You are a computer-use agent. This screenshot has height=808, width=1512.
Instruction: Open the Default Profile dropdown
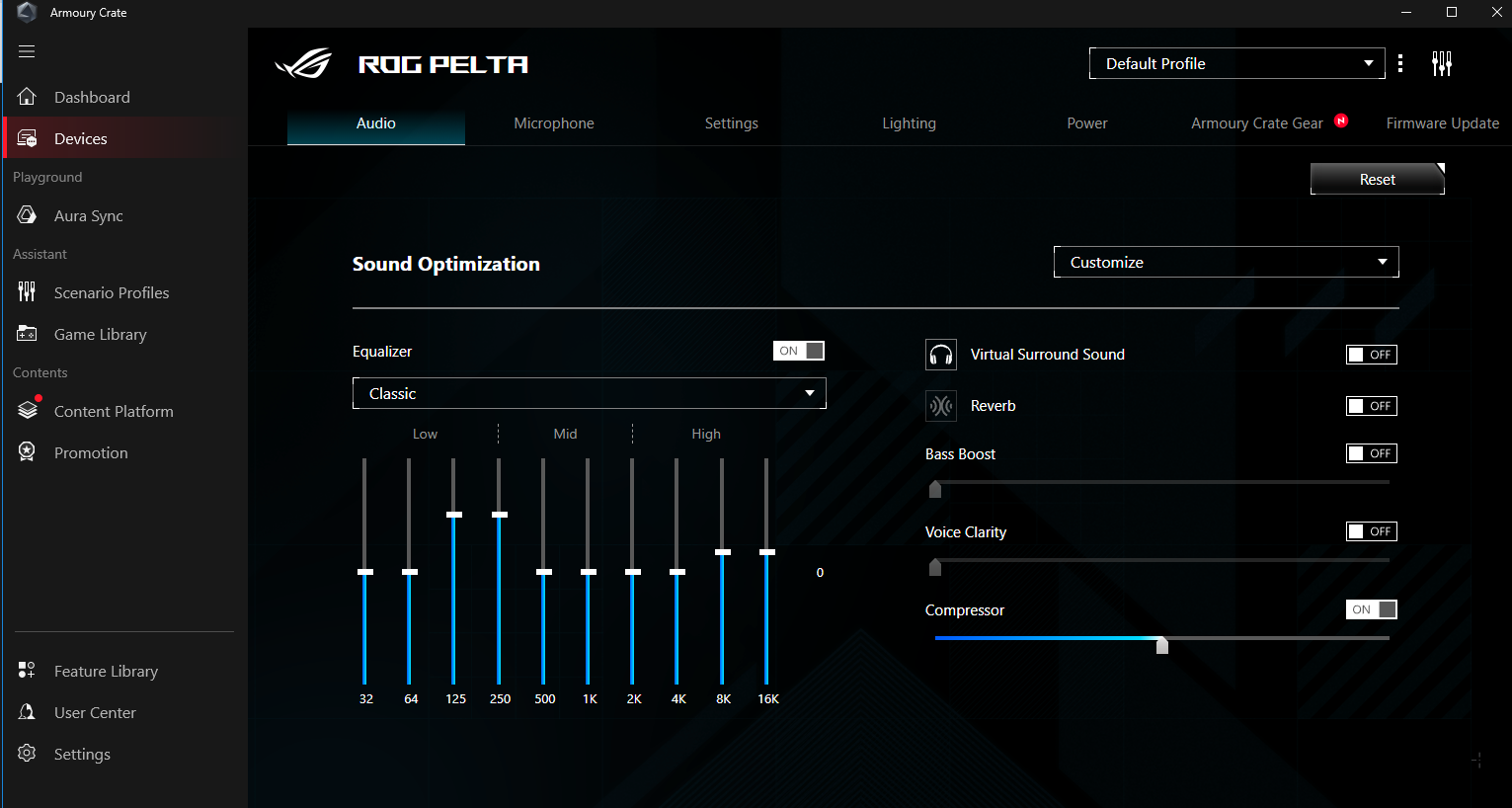coord(1237,63)
